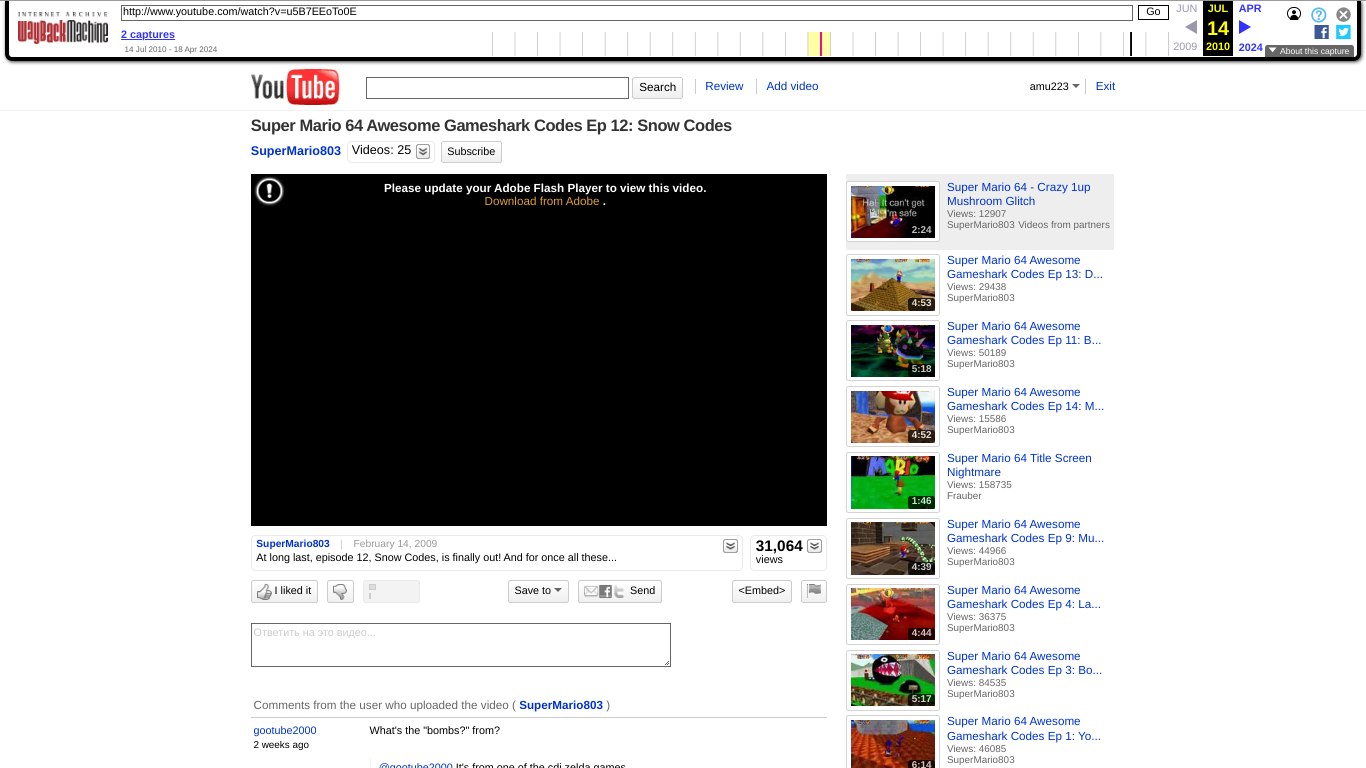Click the thumbs-up 'I liked it' icon
The height and width of the screenshot is (768, 1366).
click(x=262, y=591)
